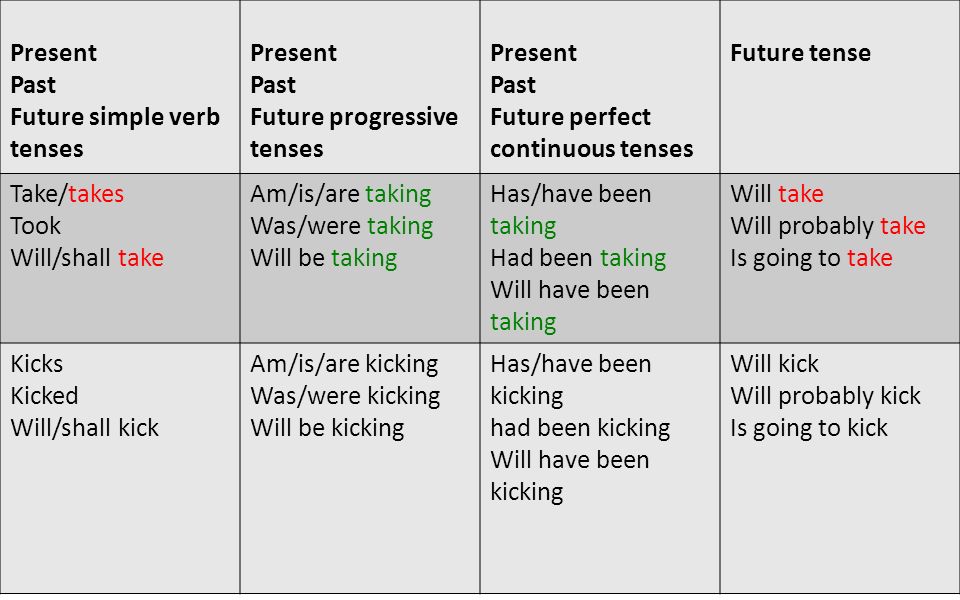Click 'Will be taking' text
The width and height of the screenshot is (960, 600).
tap(324, 258)
